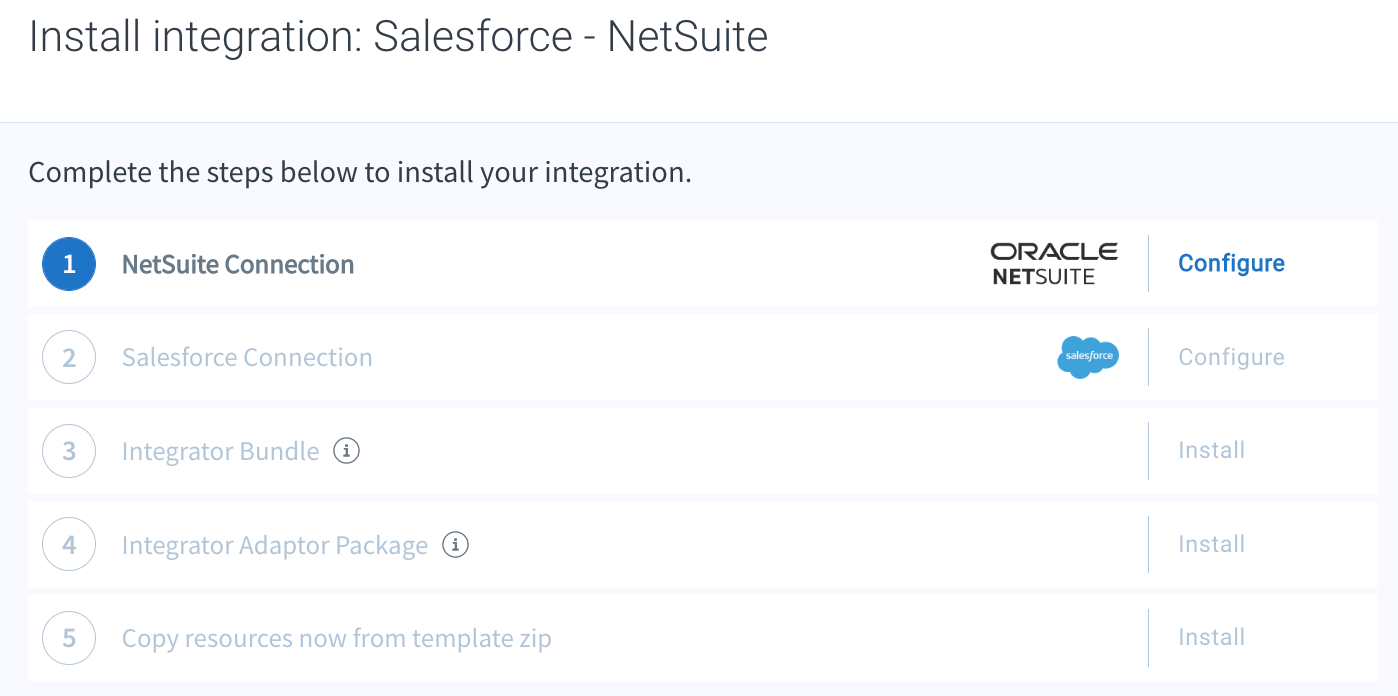Click 'Complete the steps below' instruction text
The height and width of the screenshot is (696, 1398).
360,172
